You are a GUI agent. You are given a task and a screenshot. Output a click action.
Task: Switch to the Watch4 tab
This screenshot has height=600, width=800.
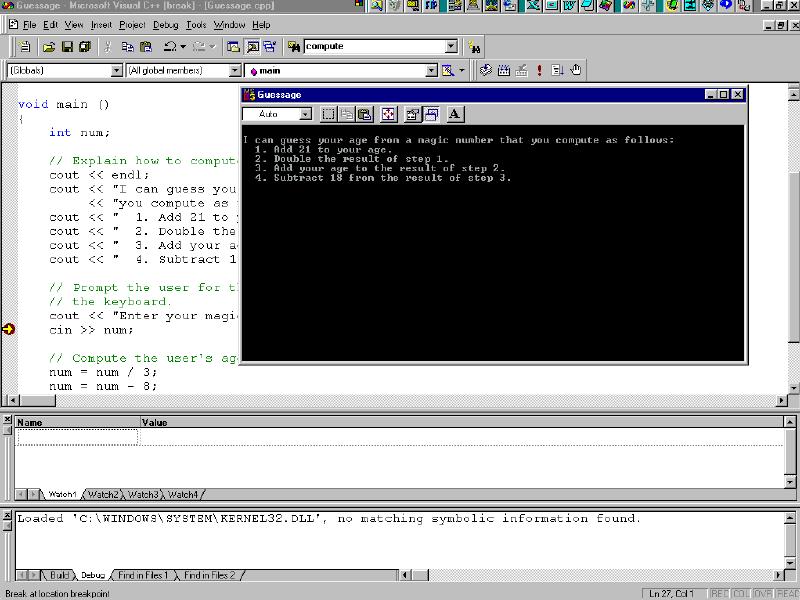(x=183, y=494)
